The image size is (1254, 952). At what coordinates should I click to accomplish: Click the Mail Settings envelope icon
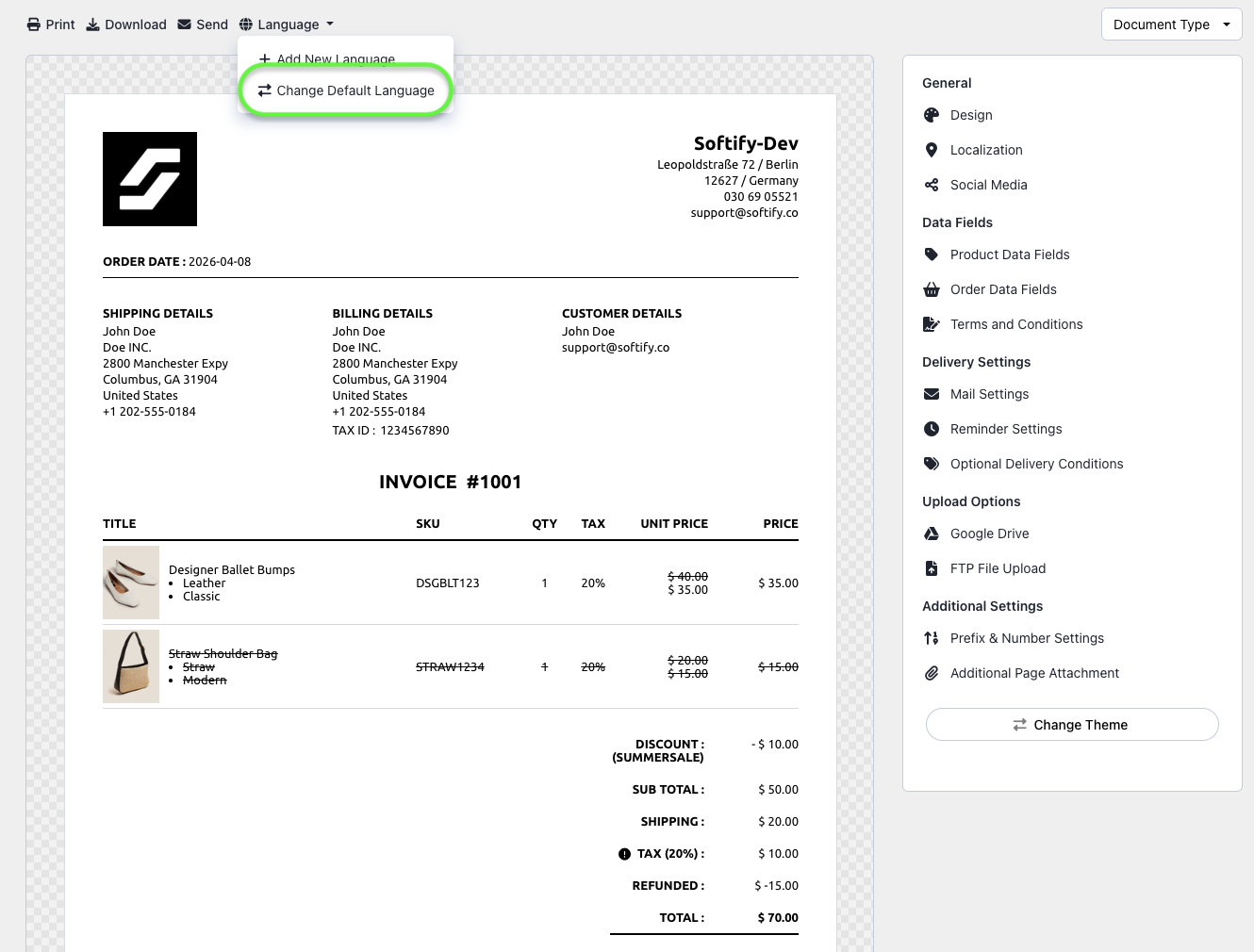tap(932, 394)
